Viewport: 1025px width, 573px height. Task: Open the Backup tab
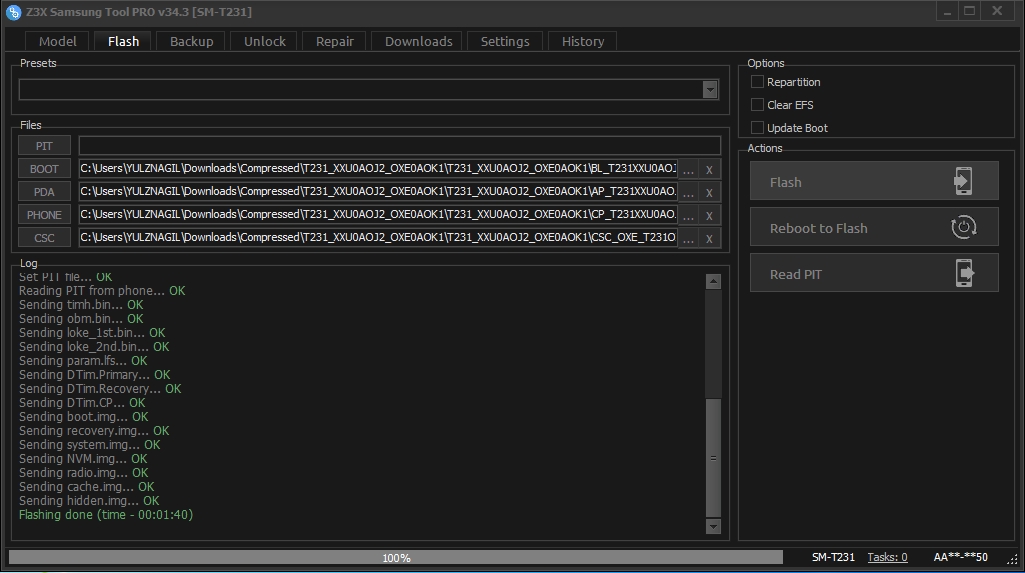[x=192, y=41]
